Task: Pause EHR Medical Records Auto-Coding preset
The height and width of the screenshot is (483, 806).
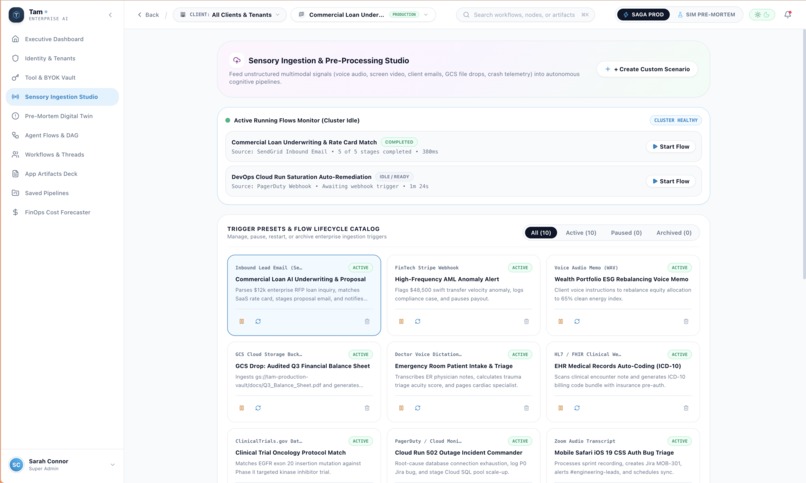Action: [x=560, y=408]
